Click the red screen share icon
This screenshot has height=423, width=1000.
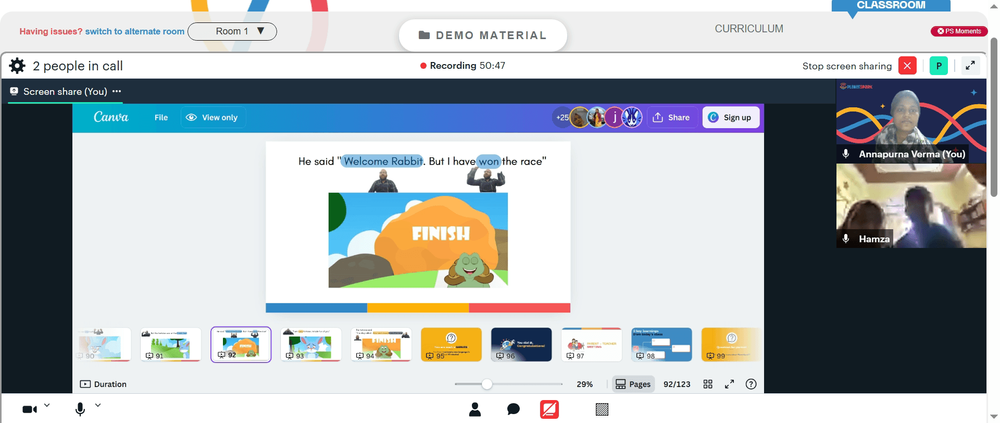[549, 409]
